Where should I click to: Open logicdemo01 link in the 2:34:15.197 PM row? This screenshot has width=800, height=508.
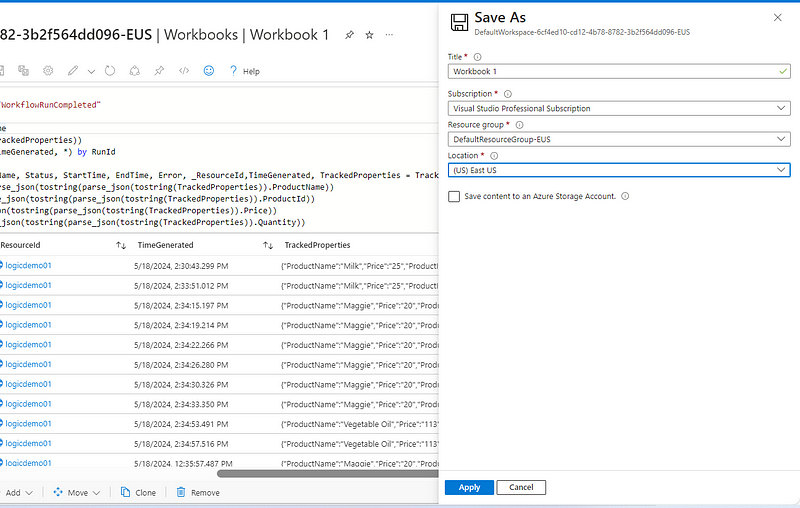(28, 305)
